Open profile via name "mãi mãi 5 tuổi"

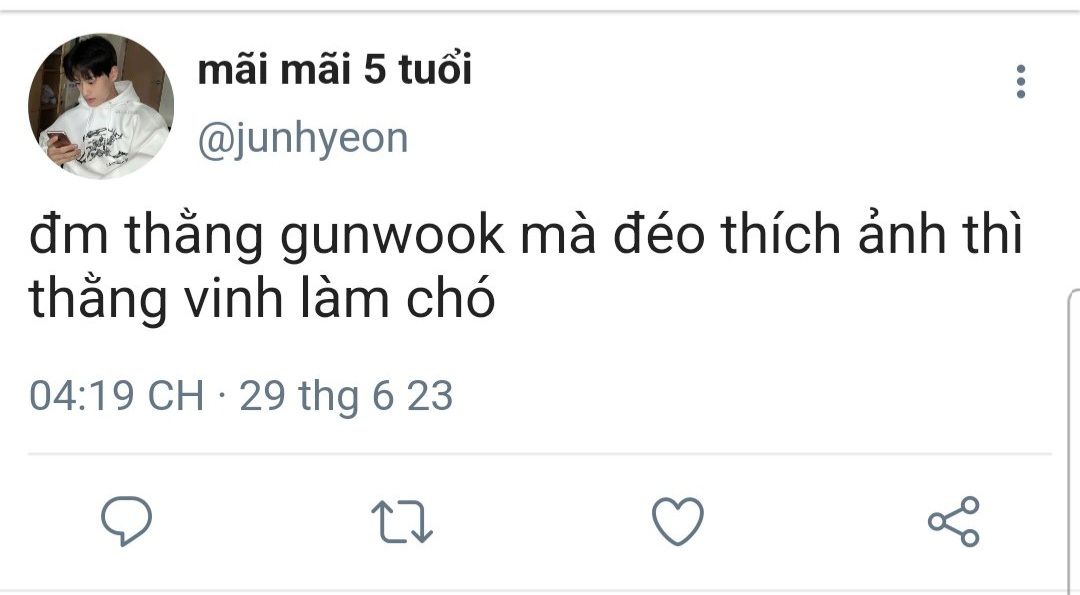click(x=335, y=70)
